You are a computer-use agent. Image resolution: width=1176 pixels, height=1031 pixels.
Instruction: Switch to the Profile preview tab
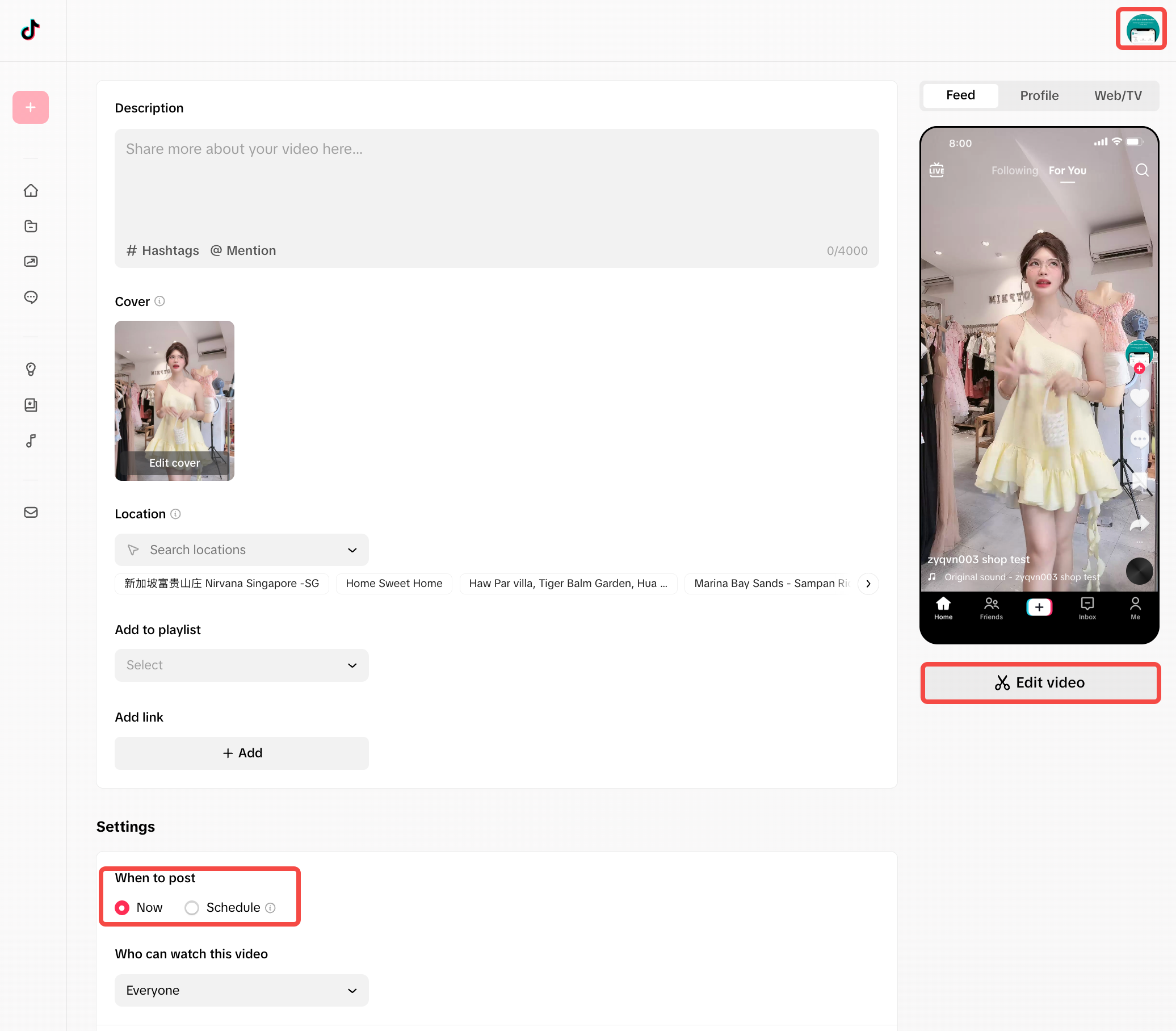point(1039,95)
